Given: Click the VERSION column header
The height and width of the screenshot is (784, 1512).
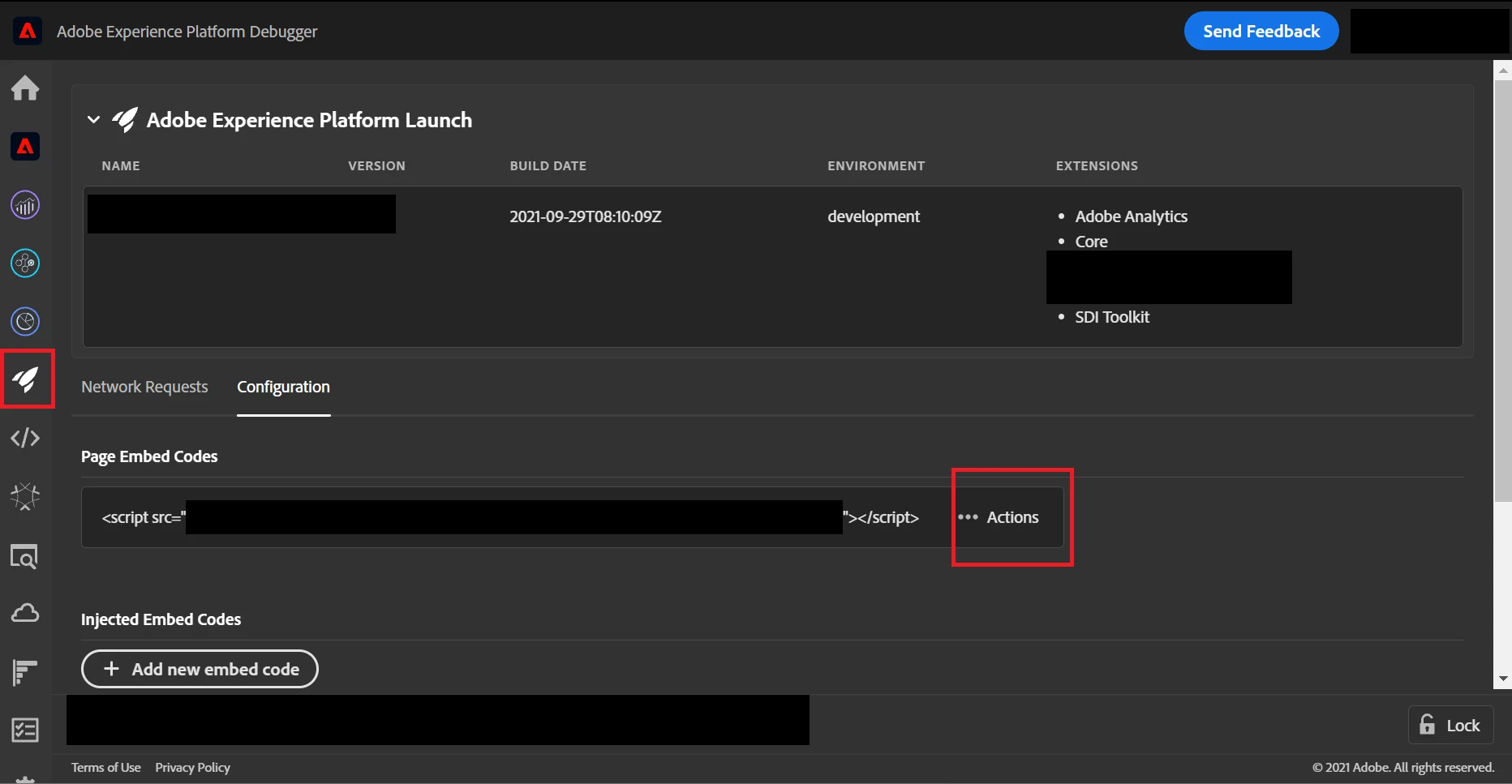Looking at the screenshot, I should point(376,165).
